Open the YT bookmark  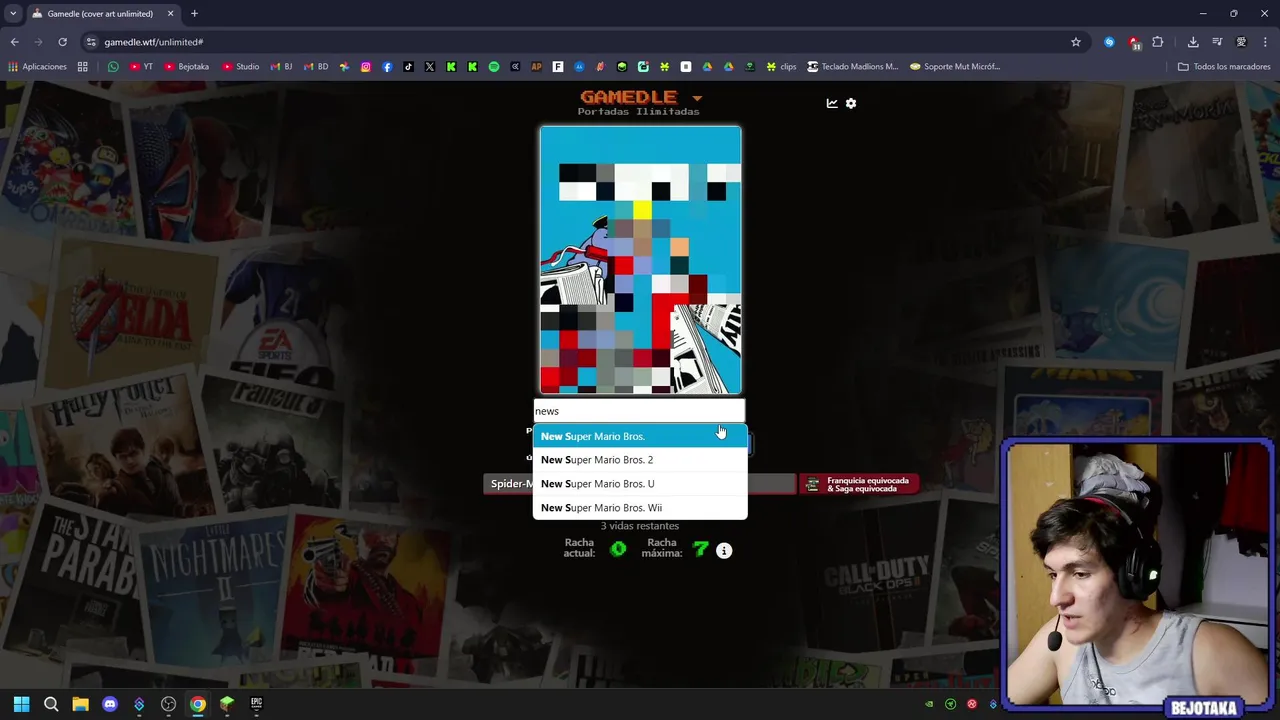click(x=141, y=67)
